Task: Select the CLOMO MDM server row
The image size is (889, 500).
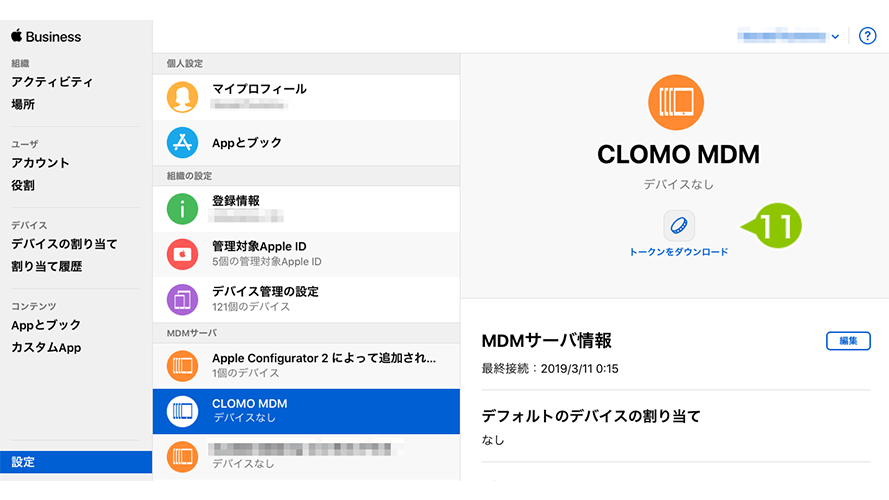Action: coord(306,411)
